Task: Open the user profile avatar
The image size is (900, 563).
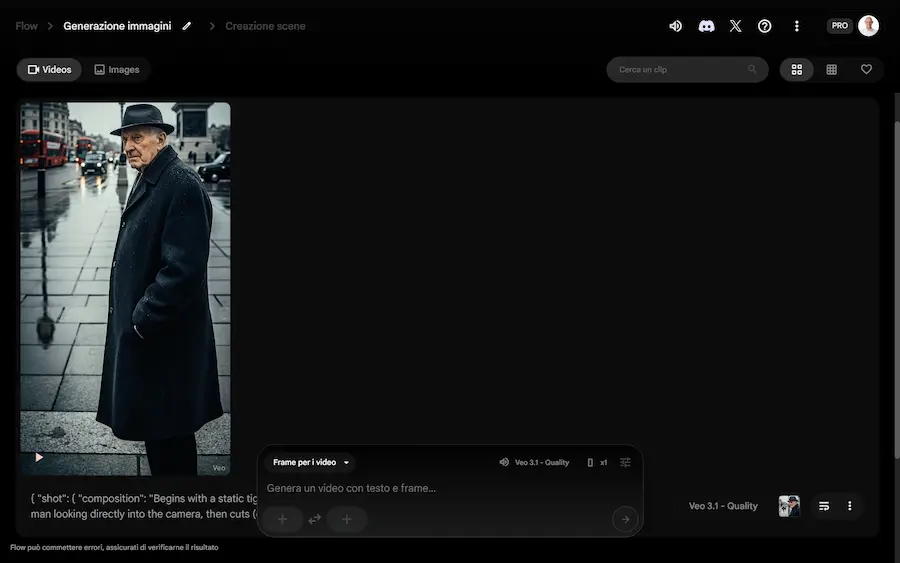Action: [868, 26]
